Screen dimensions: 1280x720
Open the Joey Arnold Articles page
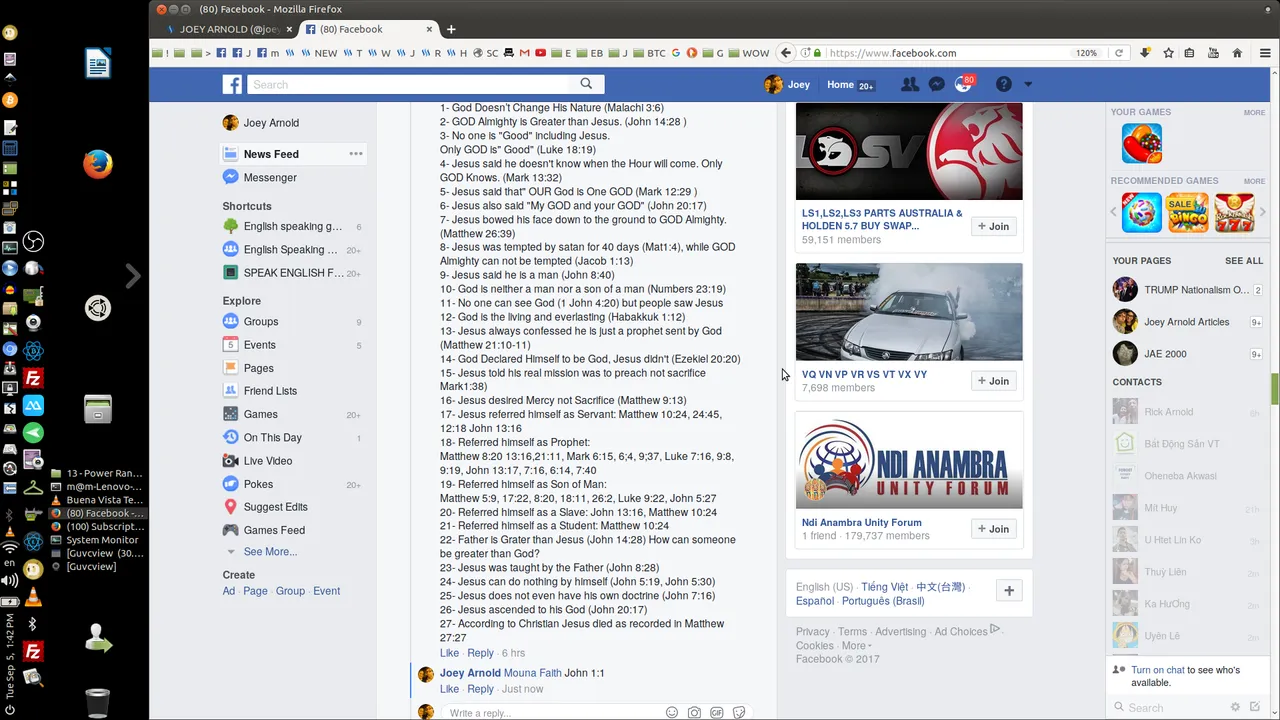tap(1186, 322)
